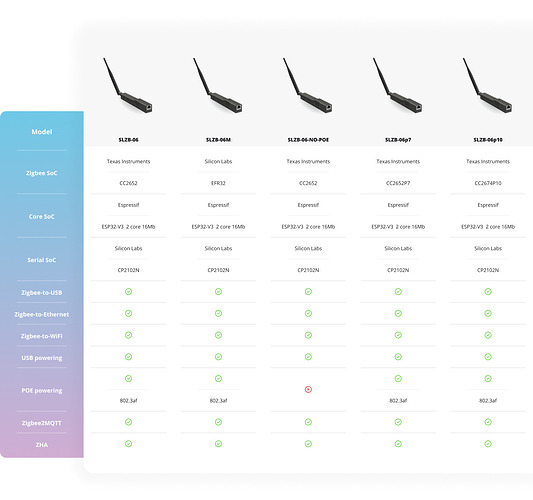
Task: Click SLZB-06 POE powering green checkmark
Action: (x=128, y=378)
